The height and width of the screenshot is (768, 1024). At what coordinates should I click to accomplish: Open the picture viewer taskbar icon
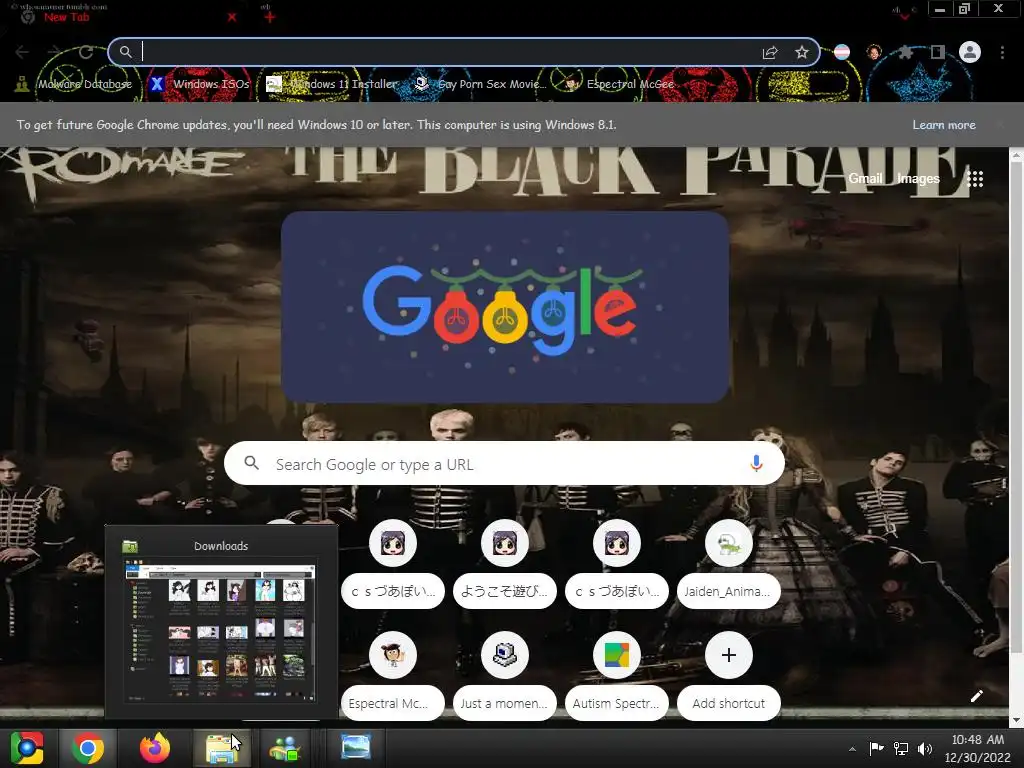pyautogui.click(x=356, y=748)
